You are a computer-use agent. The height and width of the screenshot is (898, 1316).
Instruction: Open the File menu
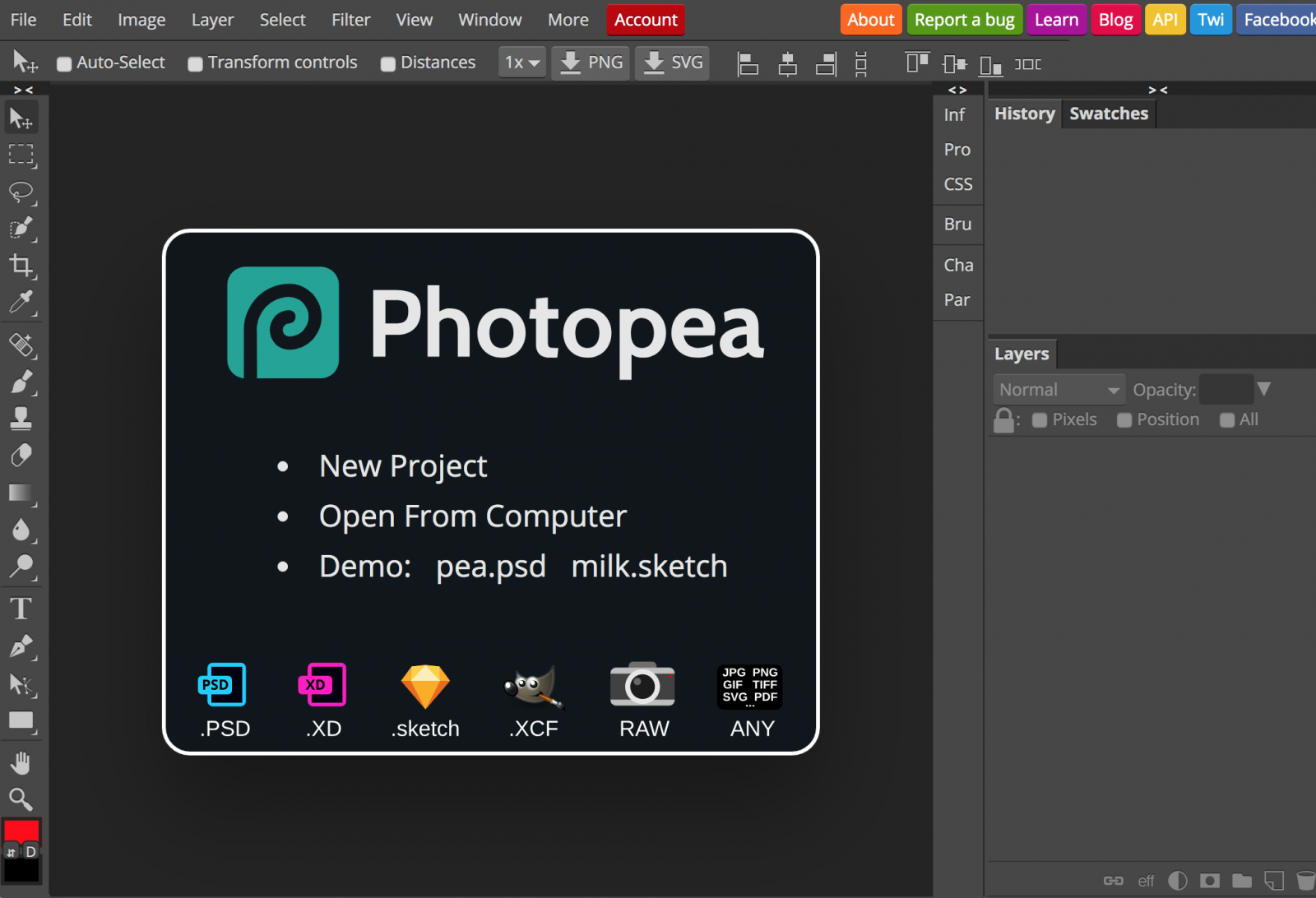[x=23, y=20]
